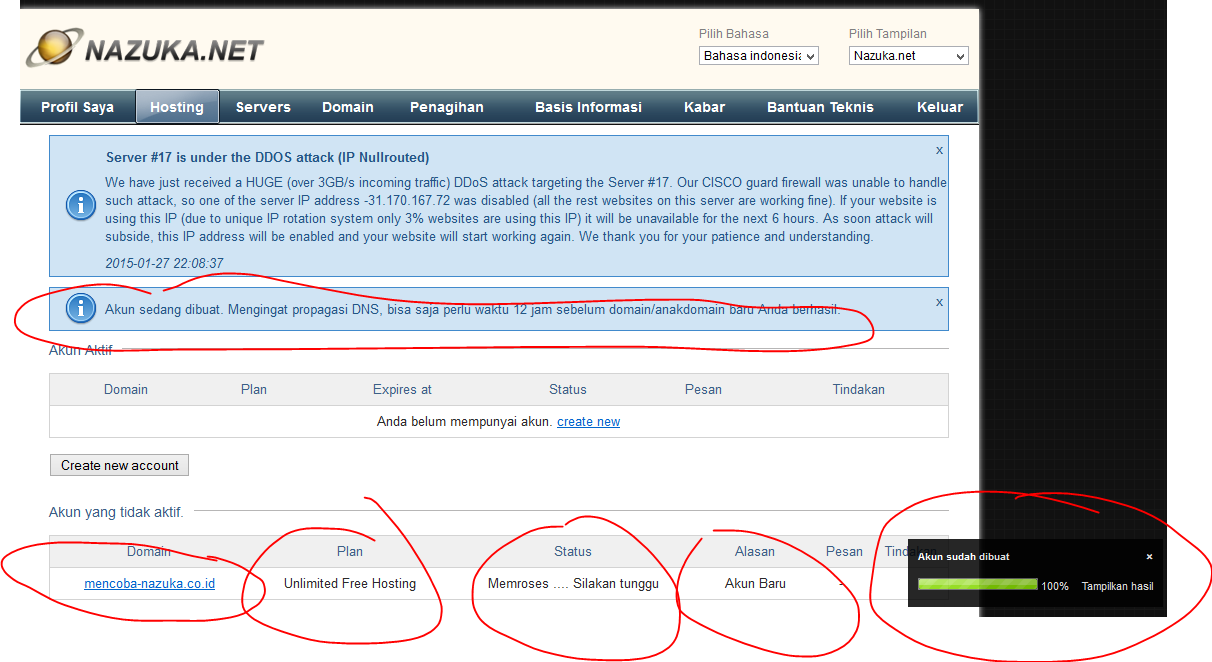
Task: Click the 'Alasan' column header
Action: (755, 551)
